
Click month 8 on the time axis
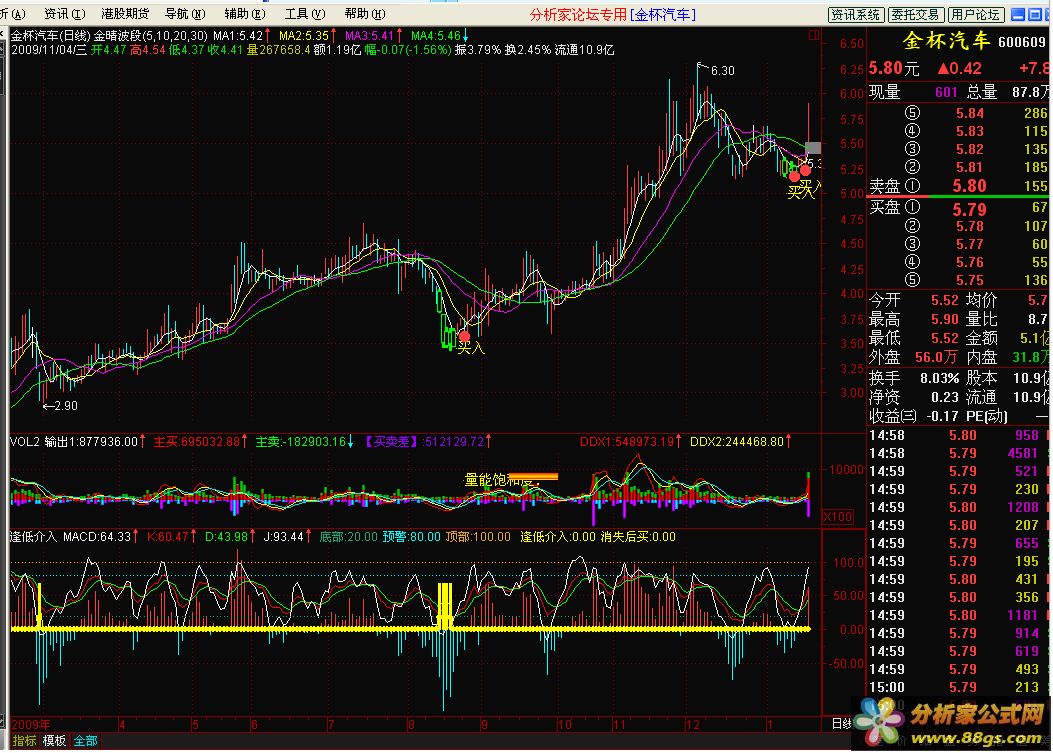tap(411, 724)
